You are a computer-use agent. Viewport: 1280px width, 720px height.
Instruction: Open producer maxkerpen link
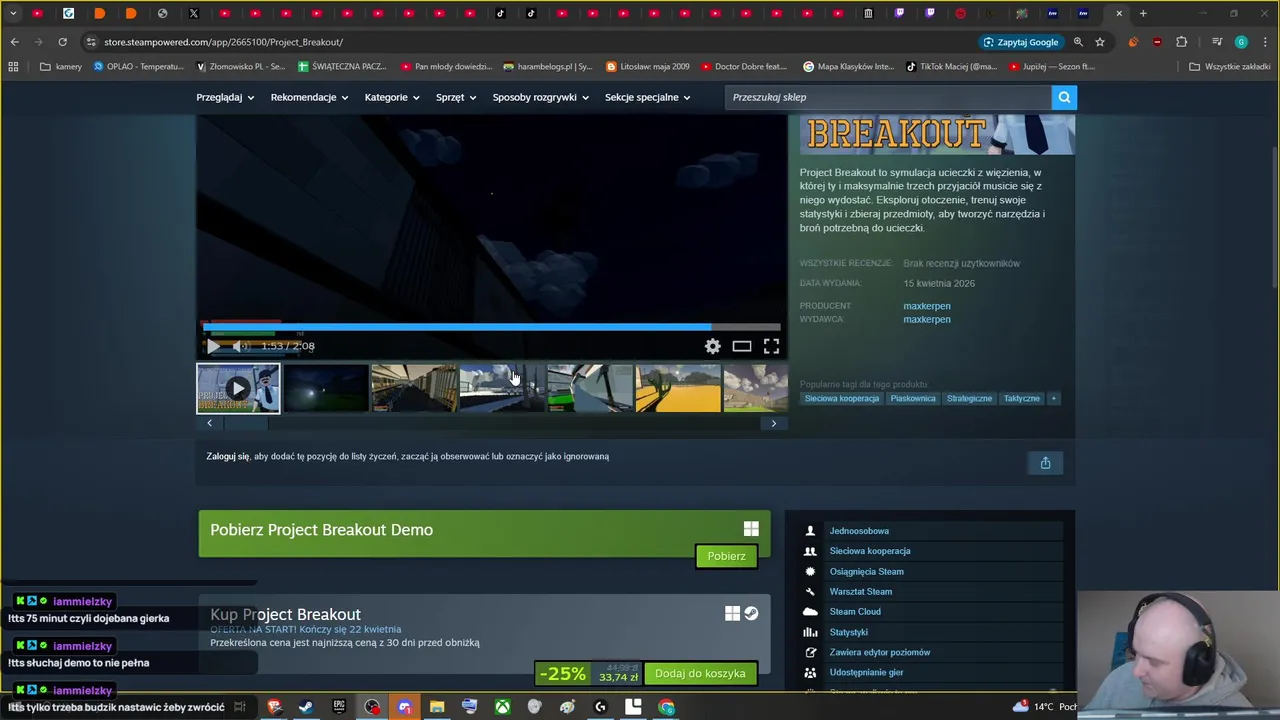click(x=927, y=306)
